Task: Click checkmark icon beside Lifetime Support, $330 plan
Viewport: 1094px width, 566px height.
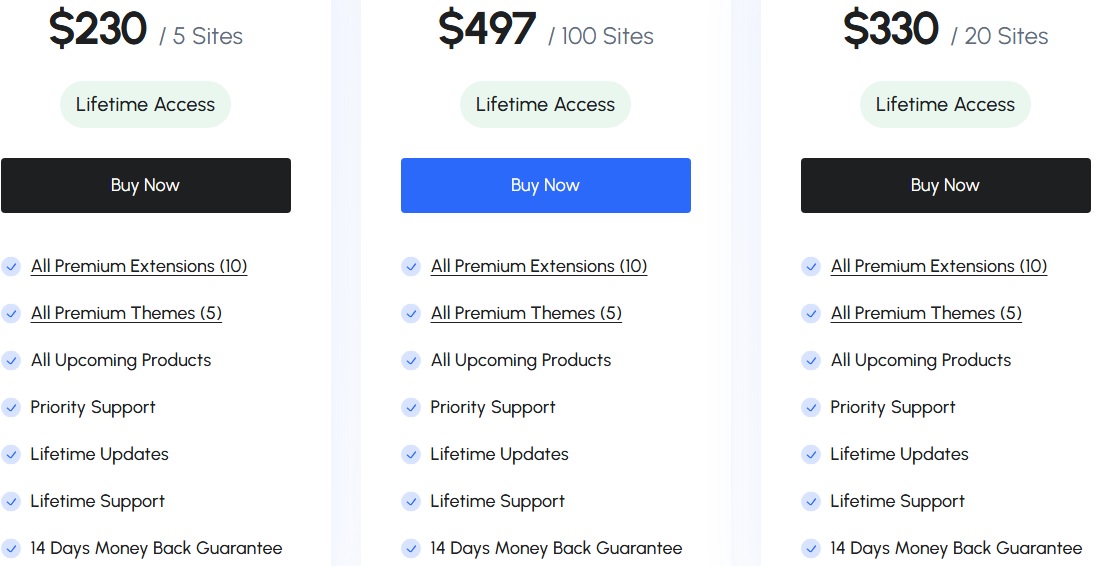Action: (x=811, y=501)
